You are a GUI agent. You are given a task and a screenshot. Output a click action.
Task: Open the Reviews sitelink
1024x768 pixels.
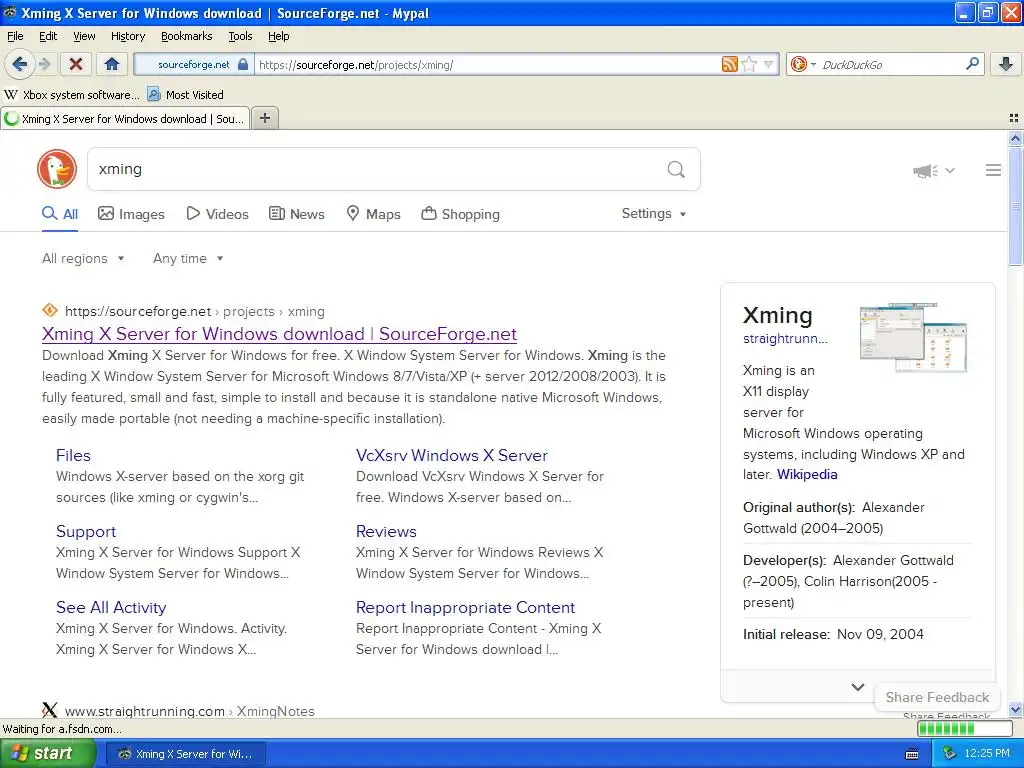(386, 532)
